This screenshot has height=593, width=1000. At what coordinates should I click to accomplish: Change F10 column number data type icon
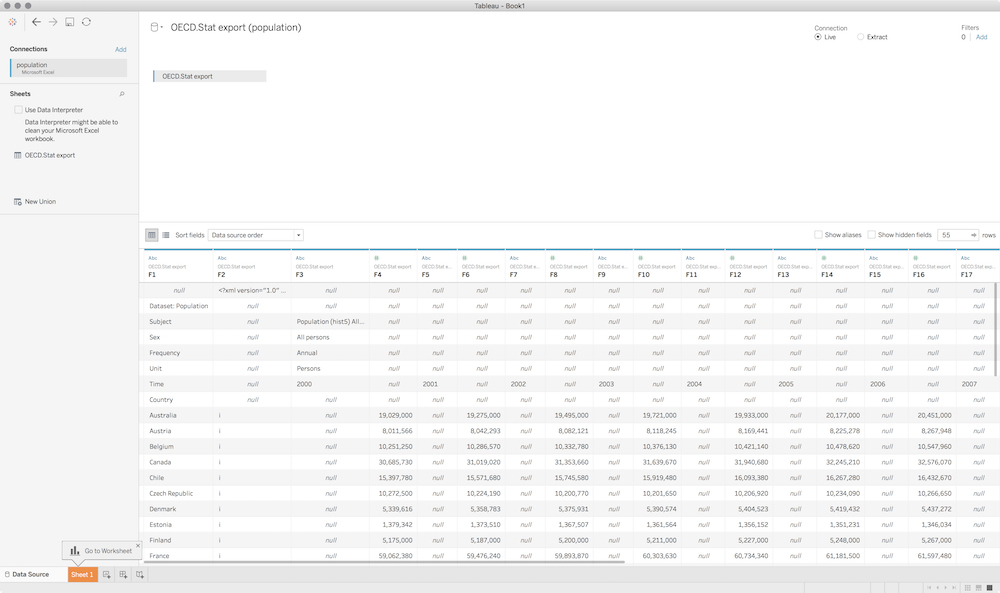[640, 258]
